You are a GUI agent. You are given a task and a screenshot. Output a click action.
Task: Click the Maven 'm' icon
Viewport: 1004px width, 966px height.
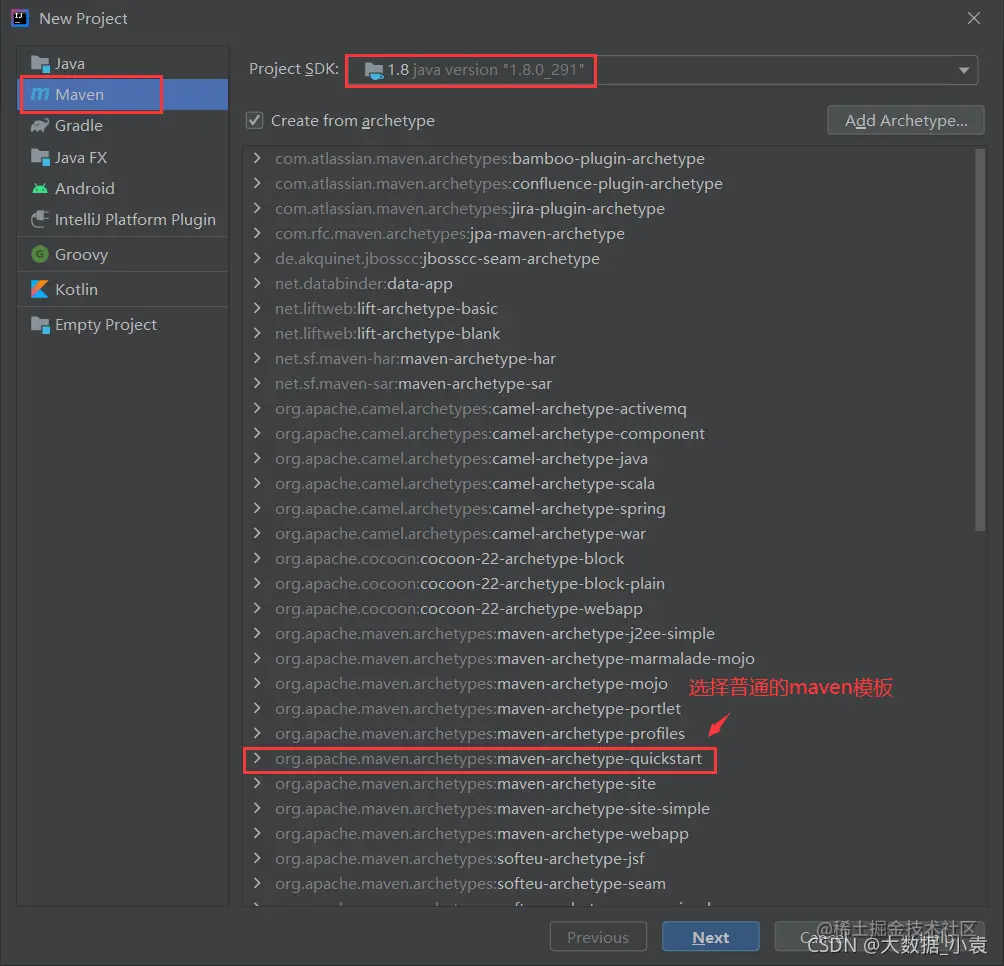coord(40,94)
